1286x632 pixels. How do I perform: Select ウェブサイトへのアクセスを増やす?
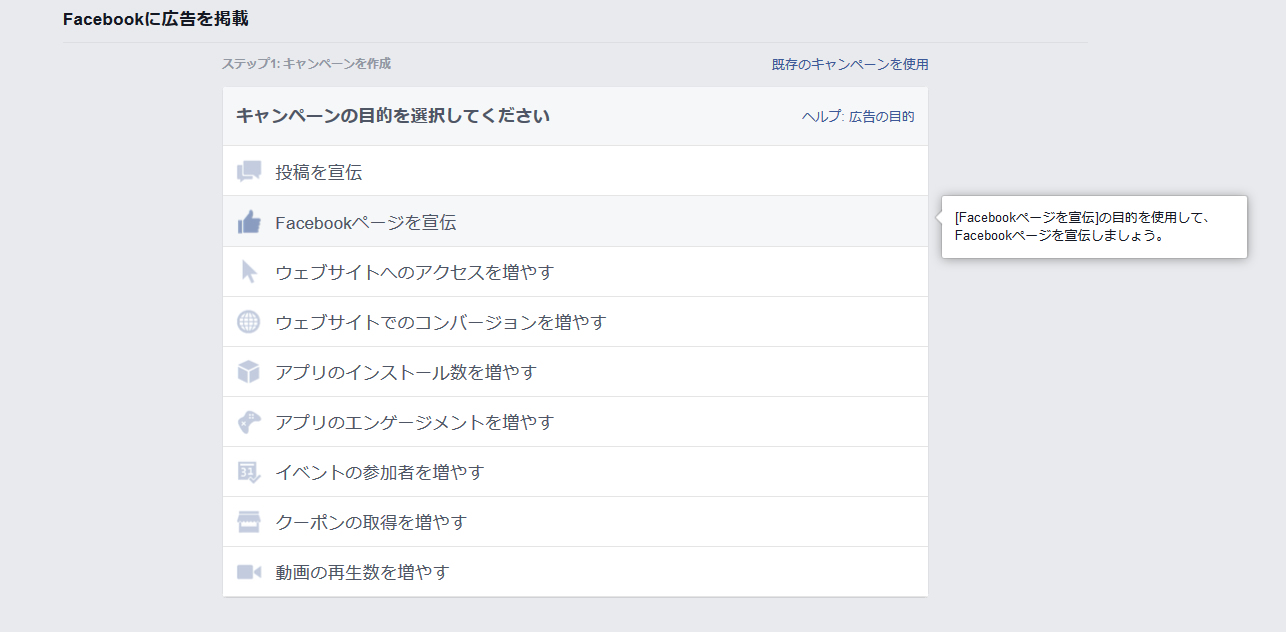[x=575, y=271]
